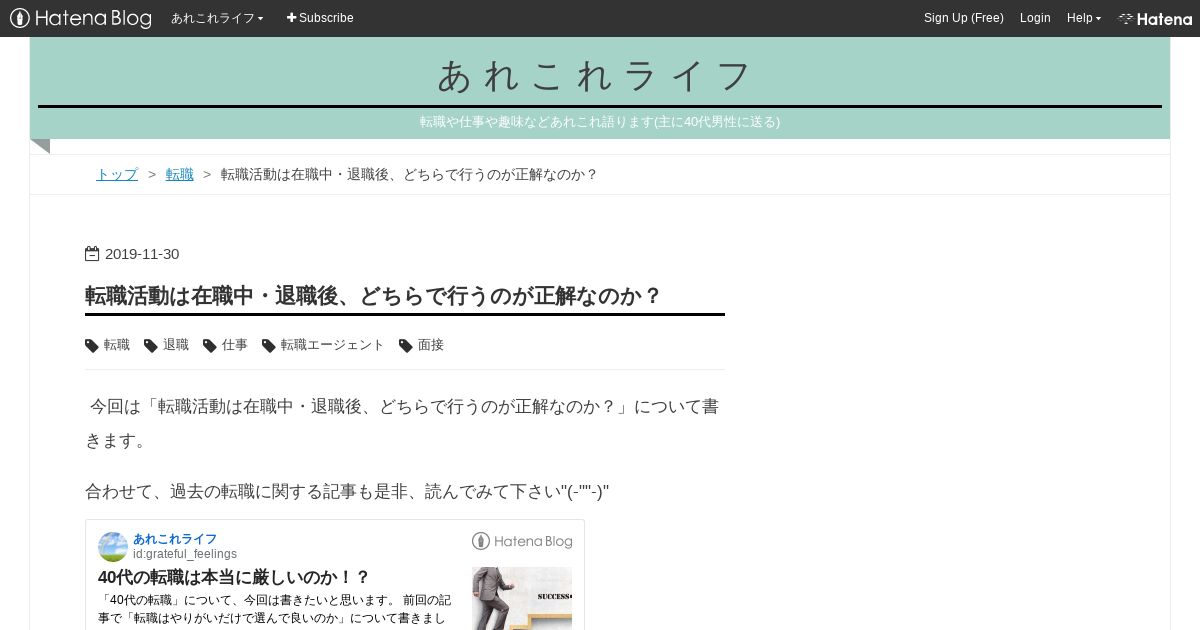Click the plus icon on Subscribe
The width and height of the screenshot is (1200, 630).
tap(291, 18)
